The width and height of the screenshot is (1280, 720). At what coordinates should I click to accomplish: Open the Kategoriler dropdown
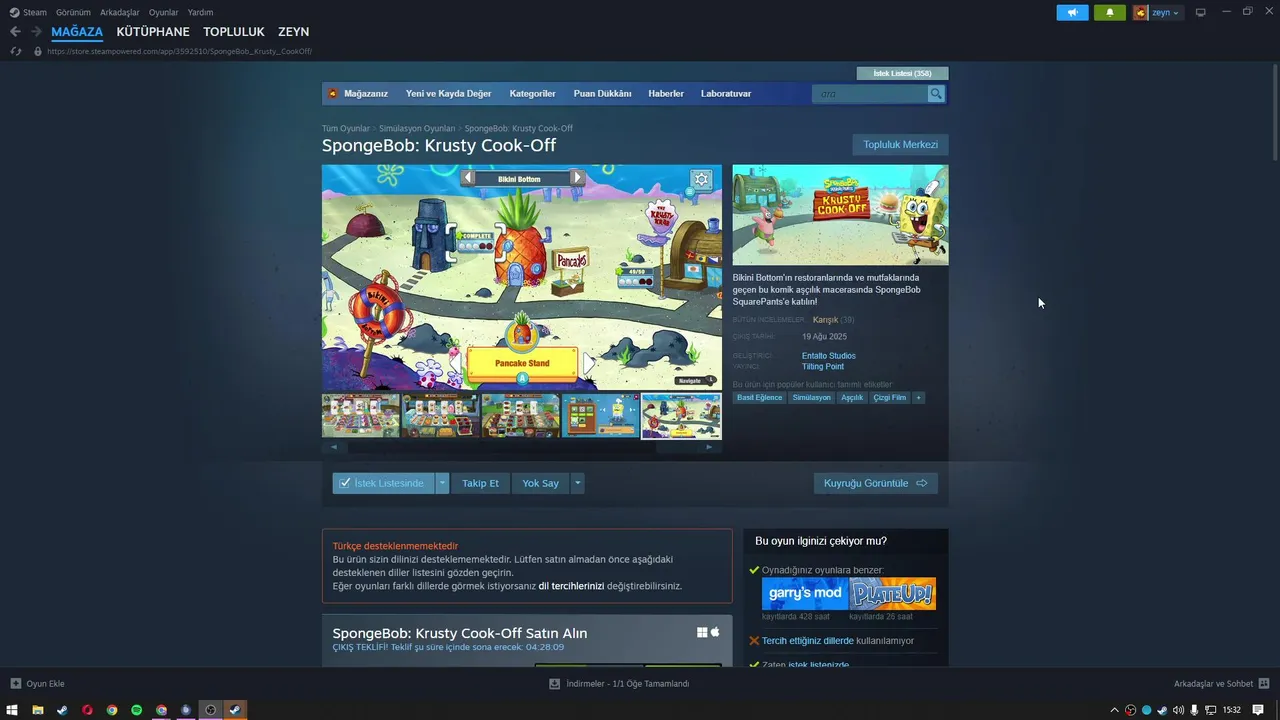(532, 94)
